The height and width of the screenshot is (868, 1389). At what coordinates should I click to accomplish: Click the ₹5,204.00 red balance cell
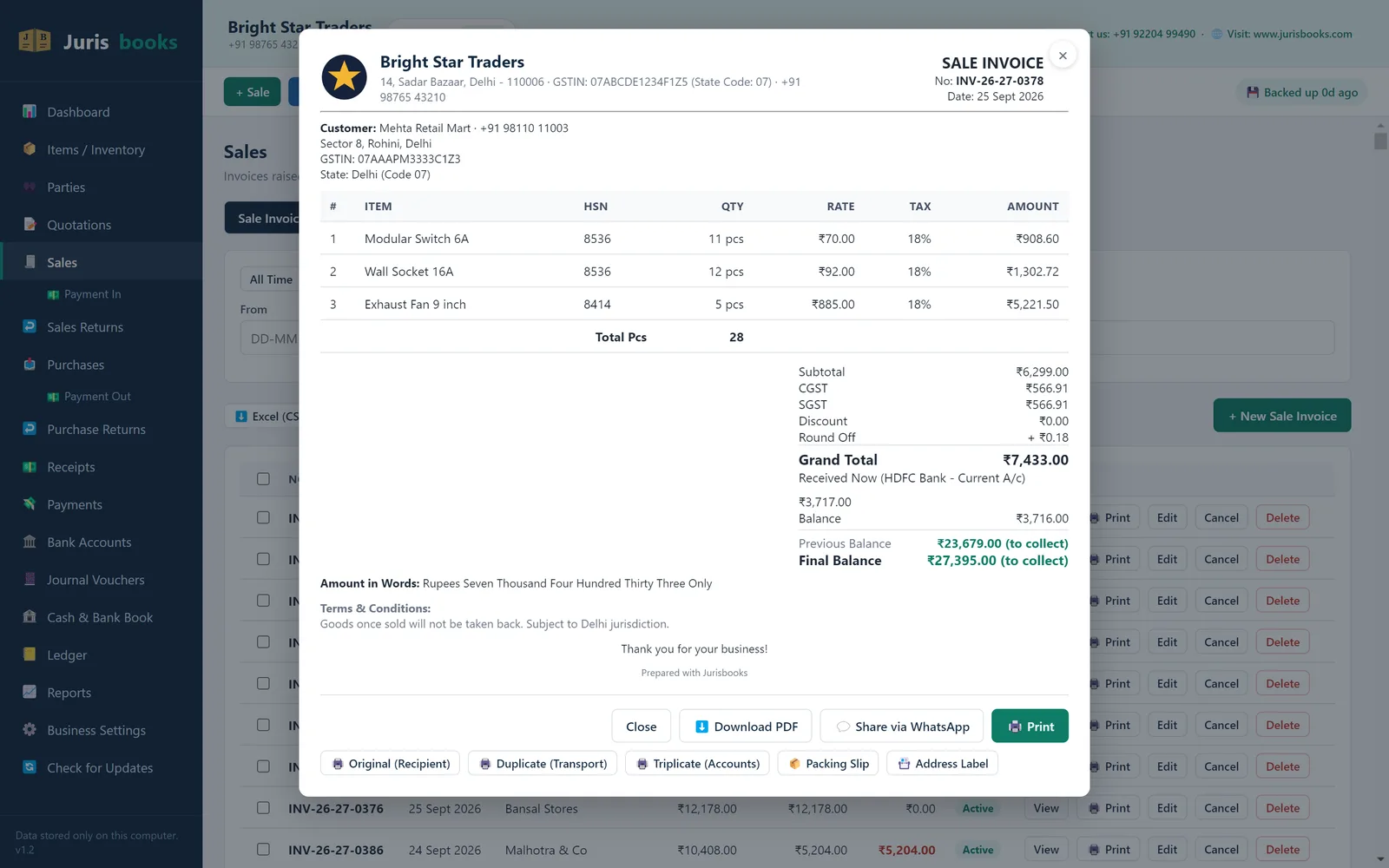point(906,850)
